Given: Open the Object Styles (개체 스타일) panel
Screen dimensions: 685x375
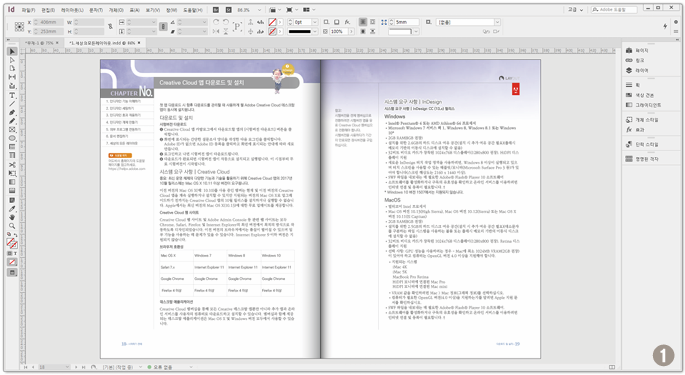Looking at the screenshot, I should (642, 120).
